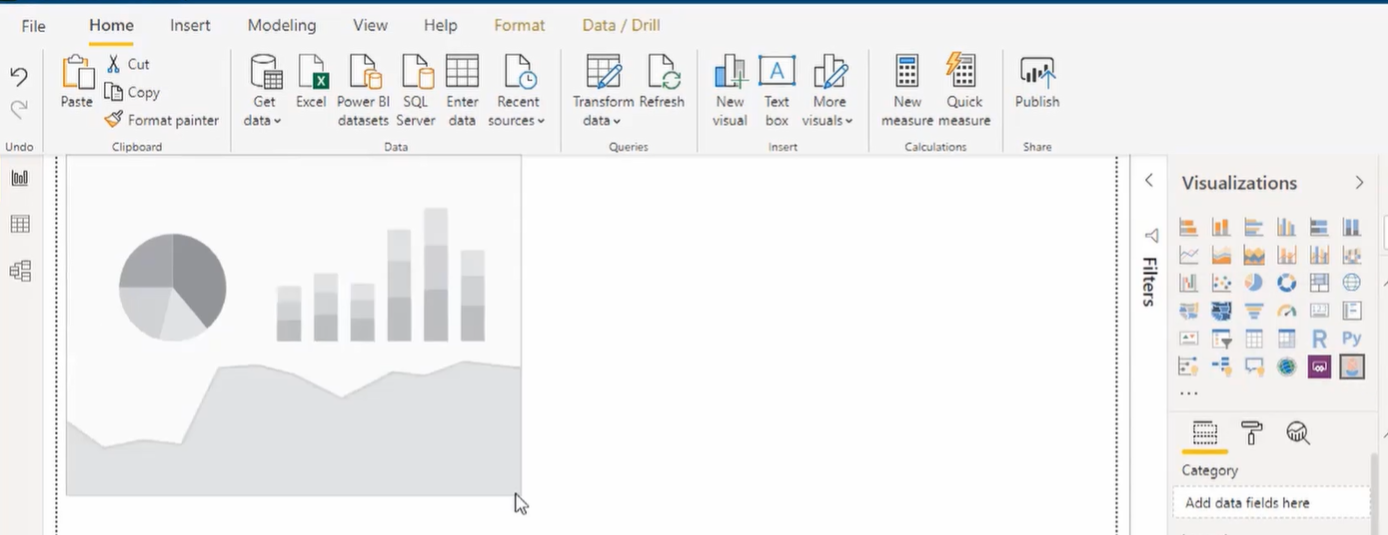Select the Q&A visual

(1254, 367)
